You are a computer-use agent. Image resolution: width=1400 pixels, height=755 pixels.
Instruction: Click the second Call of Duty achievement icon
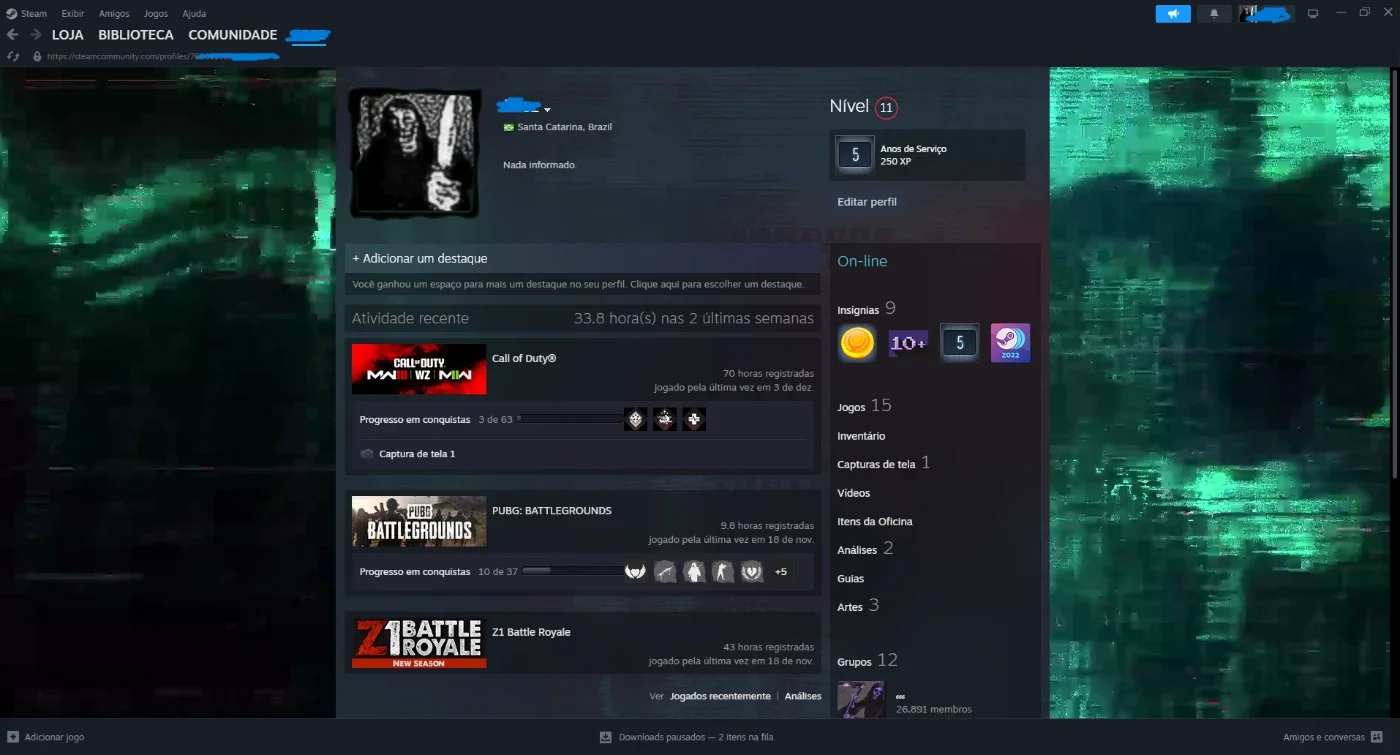tap(665, 420)
